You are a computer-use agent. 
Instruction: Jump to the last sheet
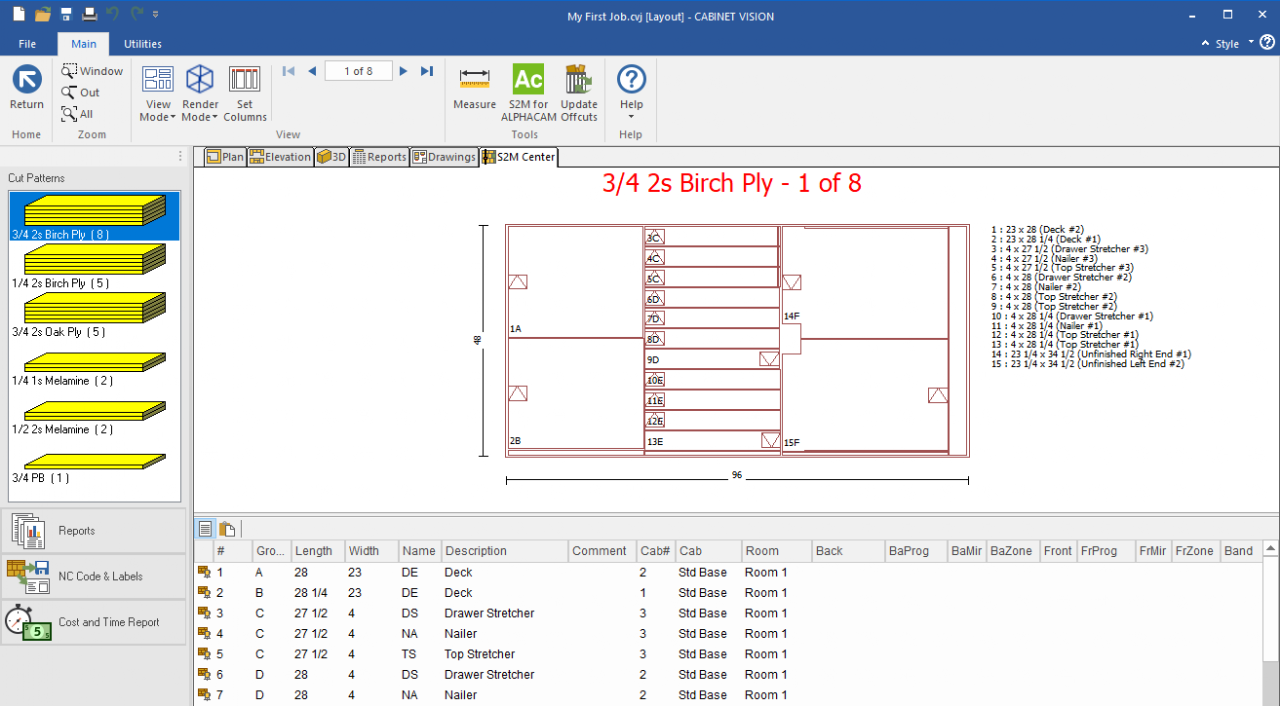coord(427,71)
